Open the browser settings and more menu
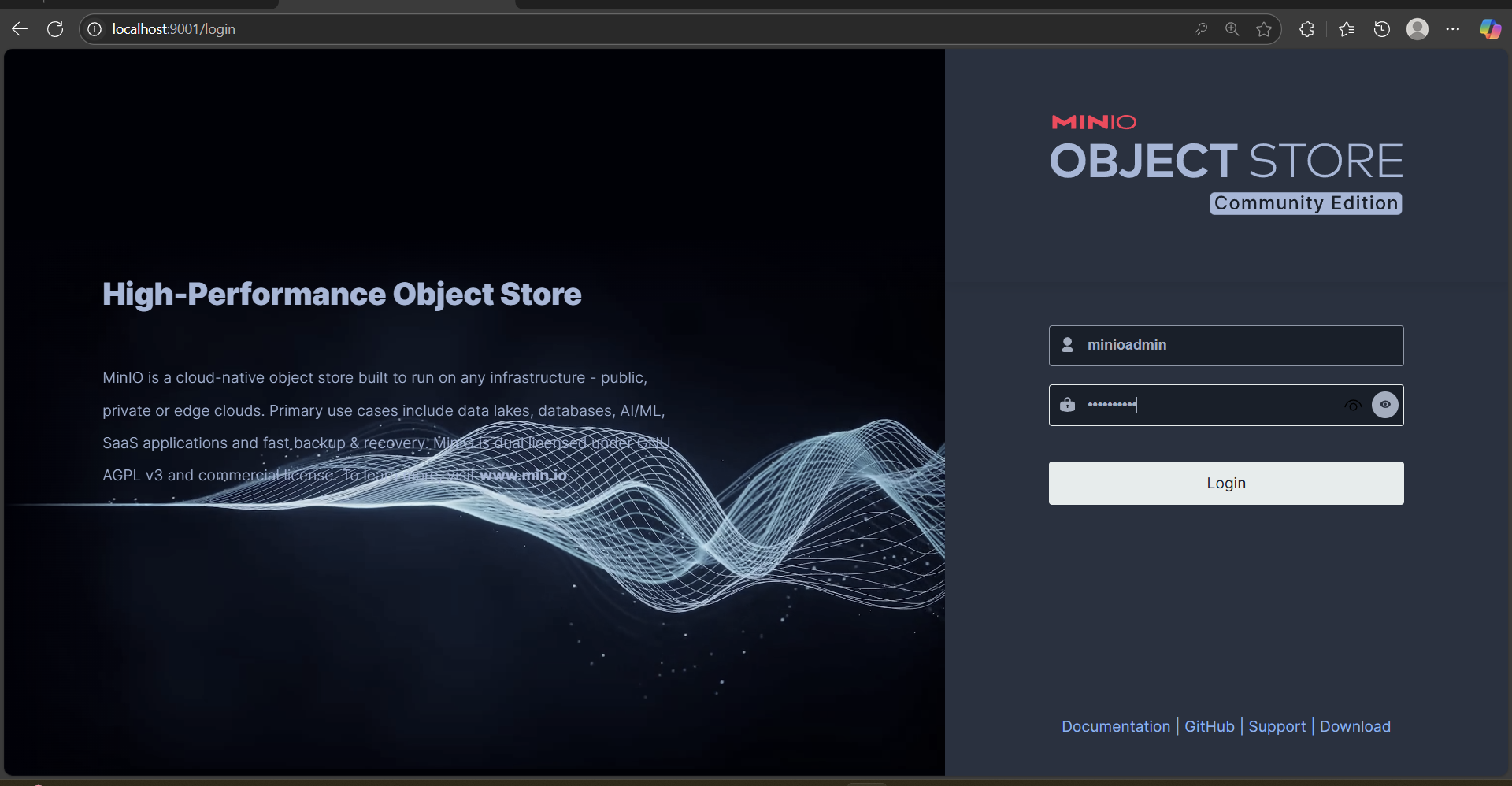 coord(1453,29)
